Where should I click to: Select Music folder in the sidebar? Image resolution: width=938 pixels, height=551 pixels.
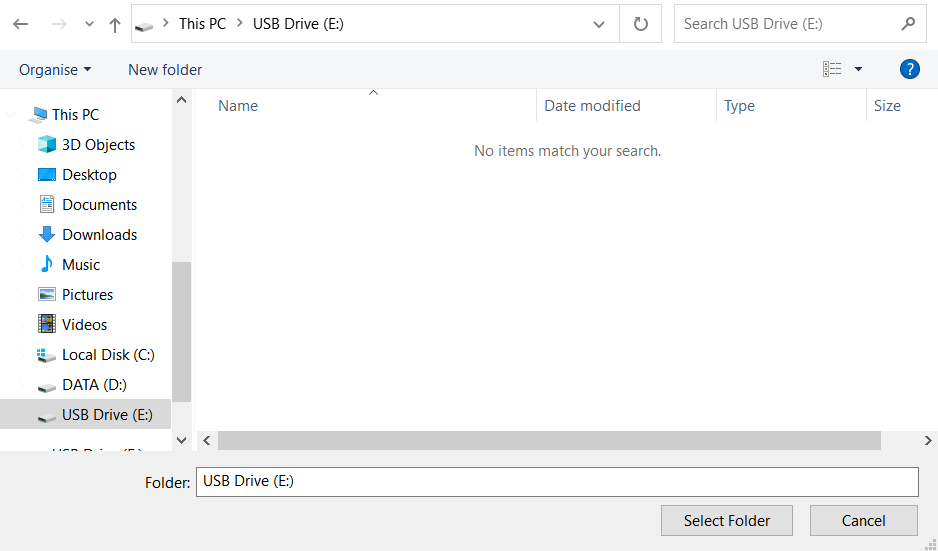click(80, 265)
